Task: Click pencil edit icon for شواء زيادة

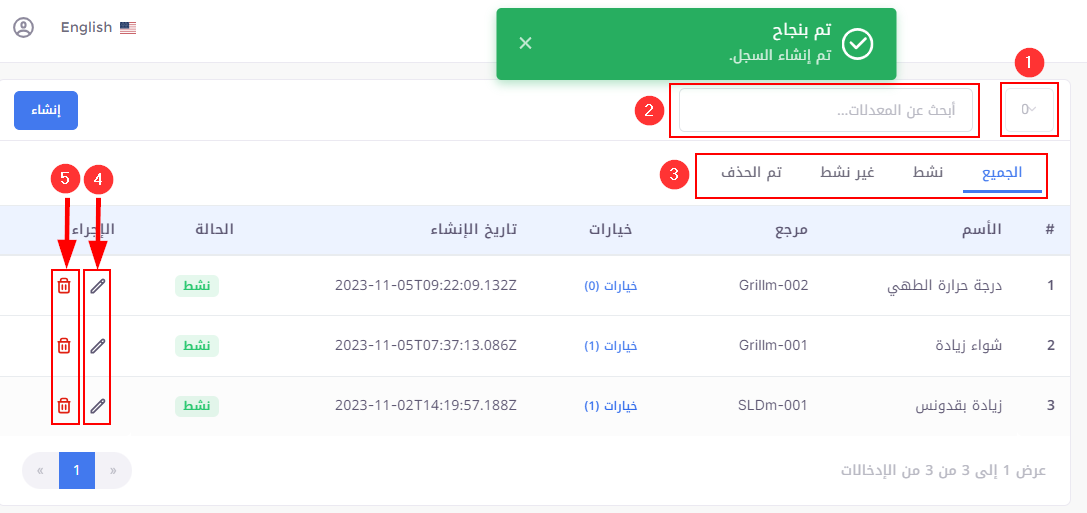Action: (x=98, y=345)
